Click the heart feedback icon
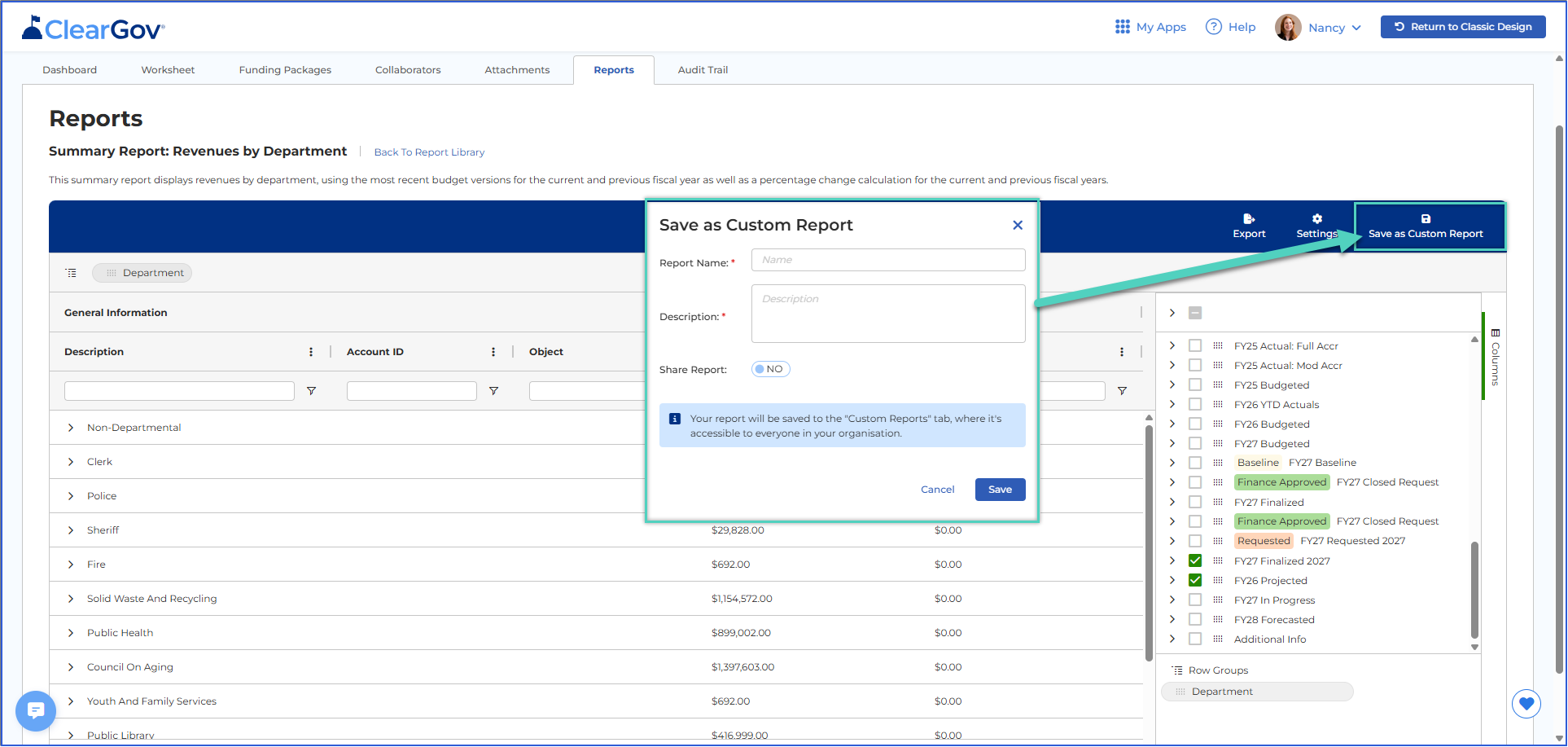 tap(1526, 704)
